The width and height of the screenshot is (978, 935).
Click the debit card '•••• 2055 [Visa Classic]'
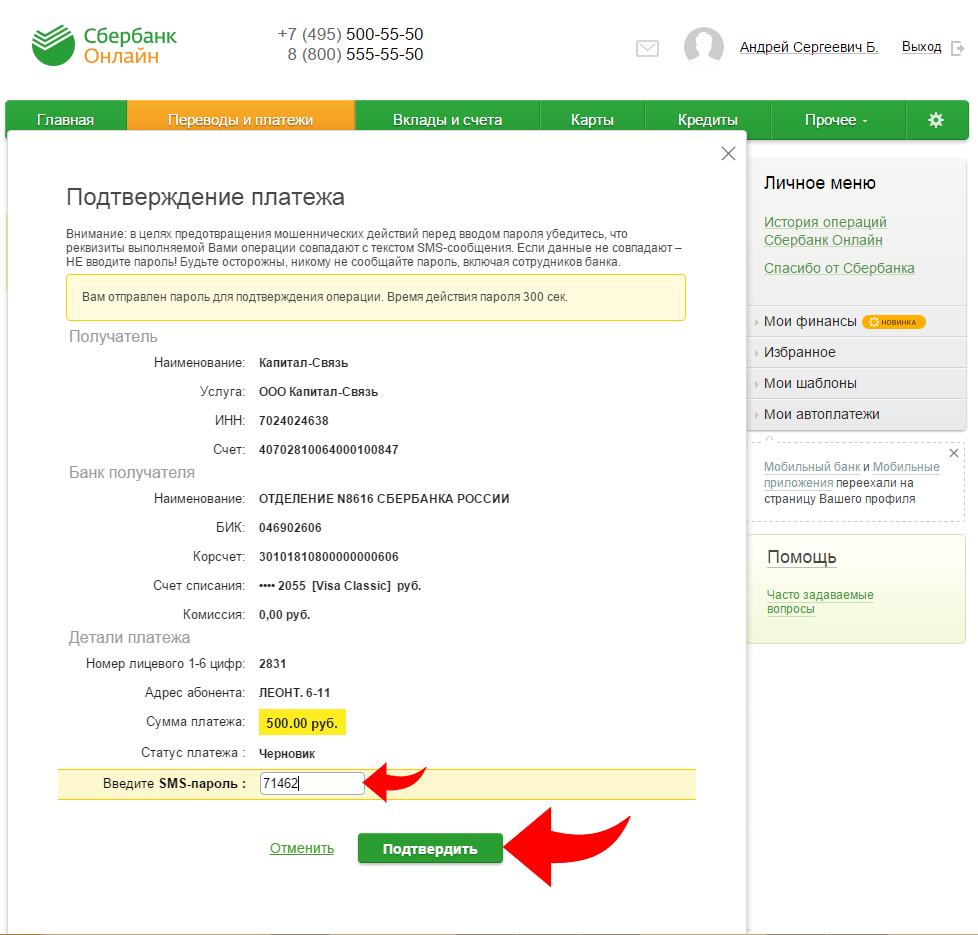[x=325, y=586]
